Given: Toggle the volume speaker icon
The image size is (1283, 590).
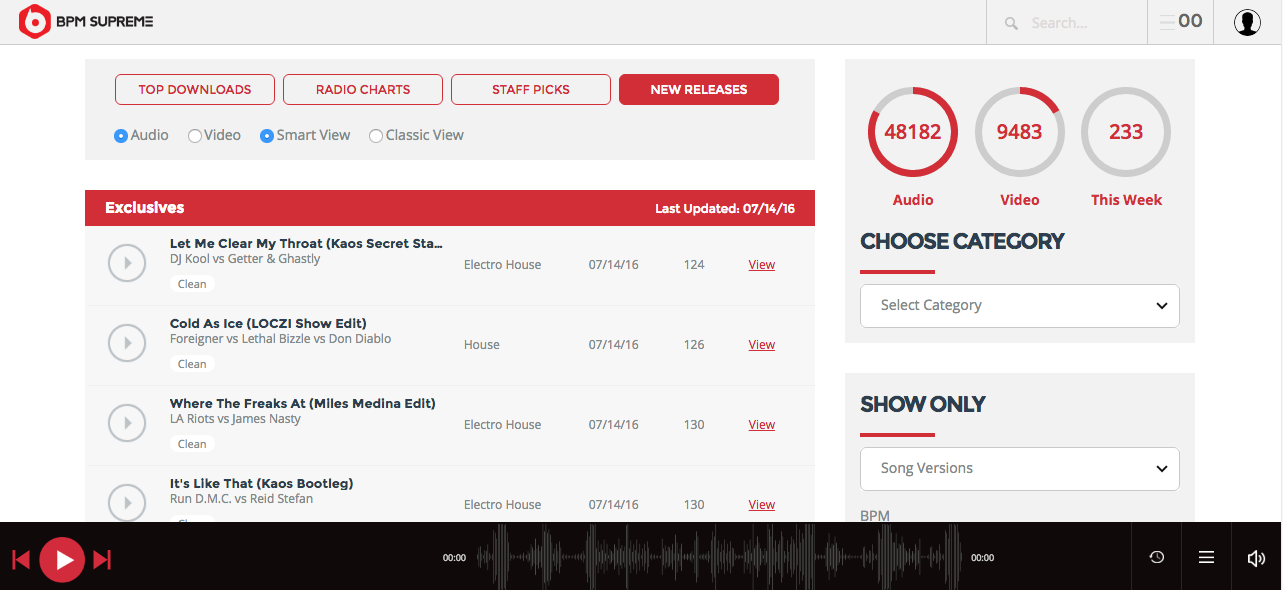Looking at the screenshot, I should point(1256,558).
